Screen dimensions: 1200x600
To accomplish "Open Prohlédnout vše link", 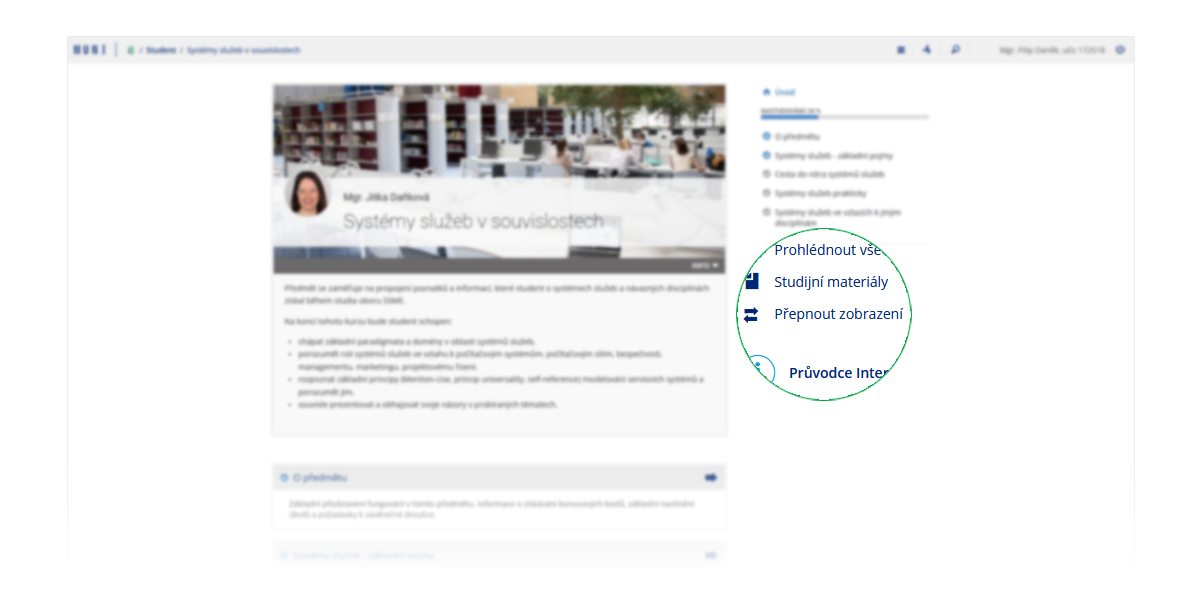I will [827, 250].
